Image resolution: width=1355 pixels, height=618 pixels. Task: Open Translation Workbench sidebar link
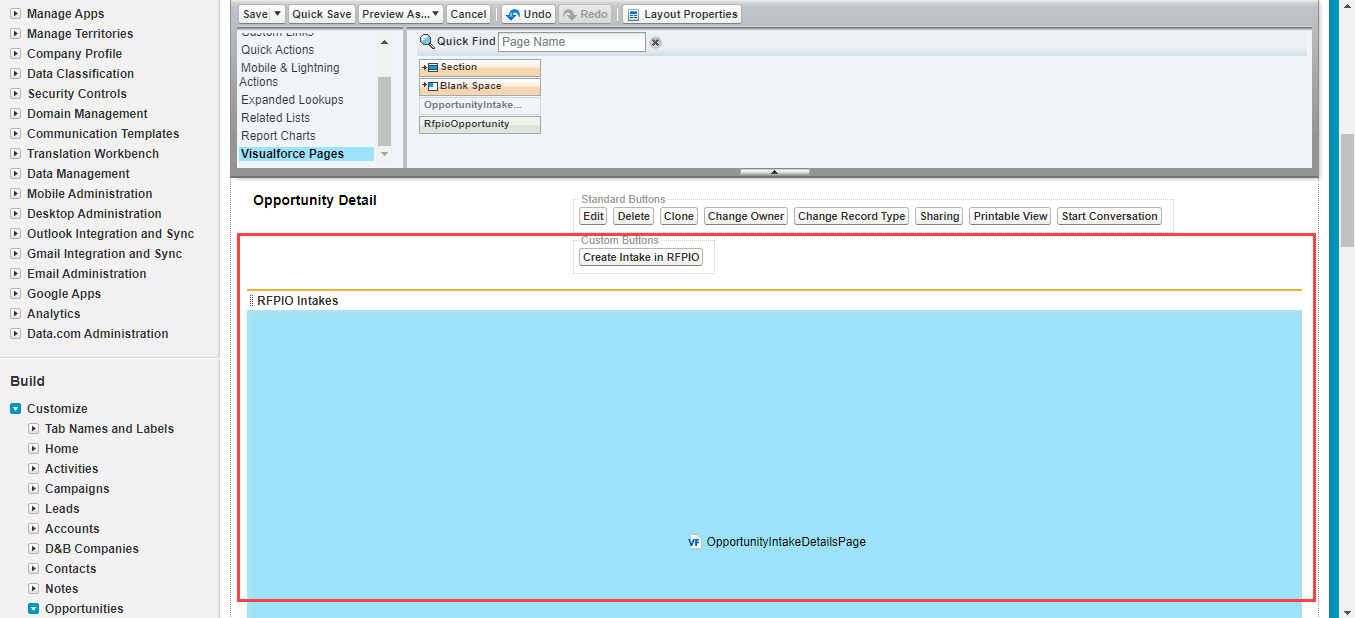click(93, 154)
